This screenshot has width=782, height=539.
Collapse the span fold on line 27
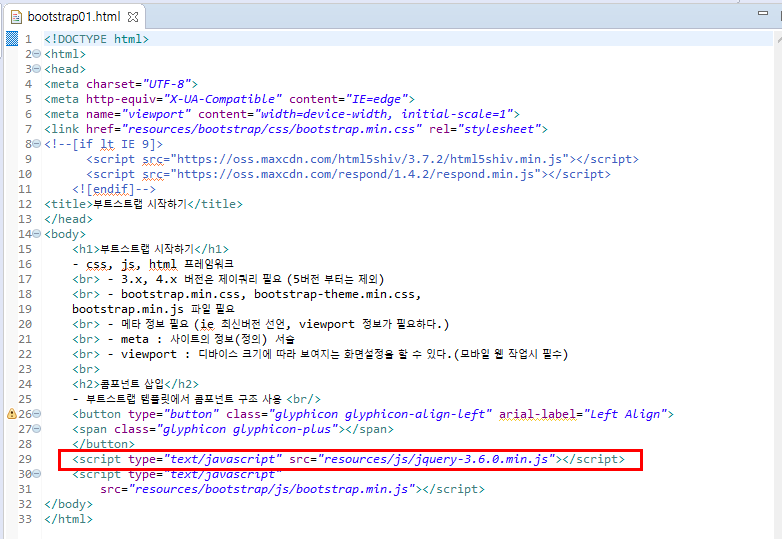coord(36,428)
